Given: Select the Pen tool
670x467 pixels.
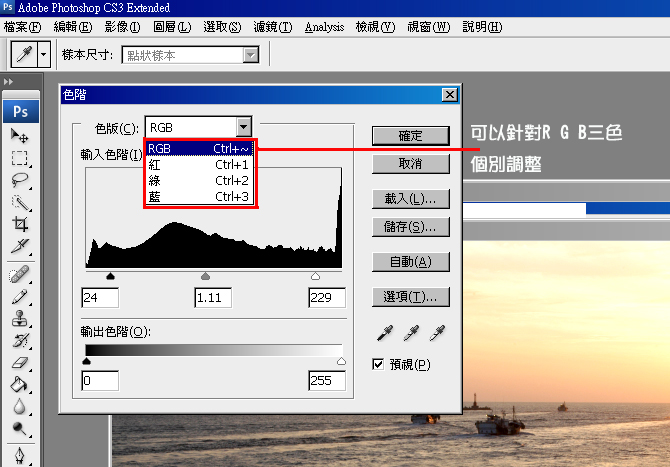Looking at the screenshot, I should [x=20, y=455].
